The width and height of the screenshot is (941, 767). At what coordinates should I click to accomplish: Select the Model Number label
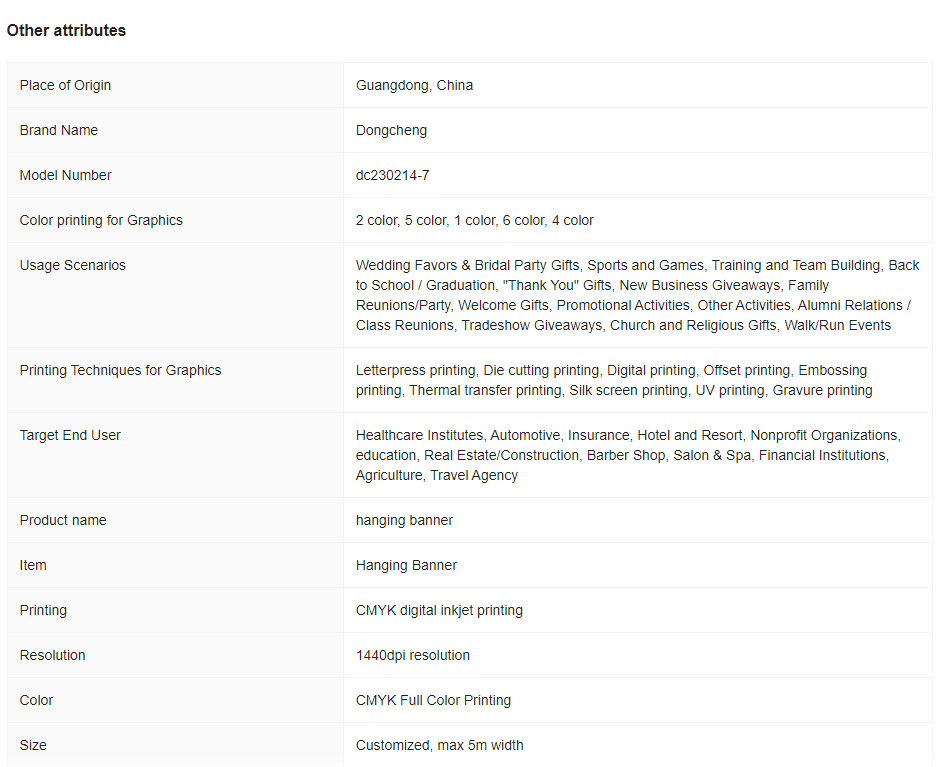pos(65,175)
